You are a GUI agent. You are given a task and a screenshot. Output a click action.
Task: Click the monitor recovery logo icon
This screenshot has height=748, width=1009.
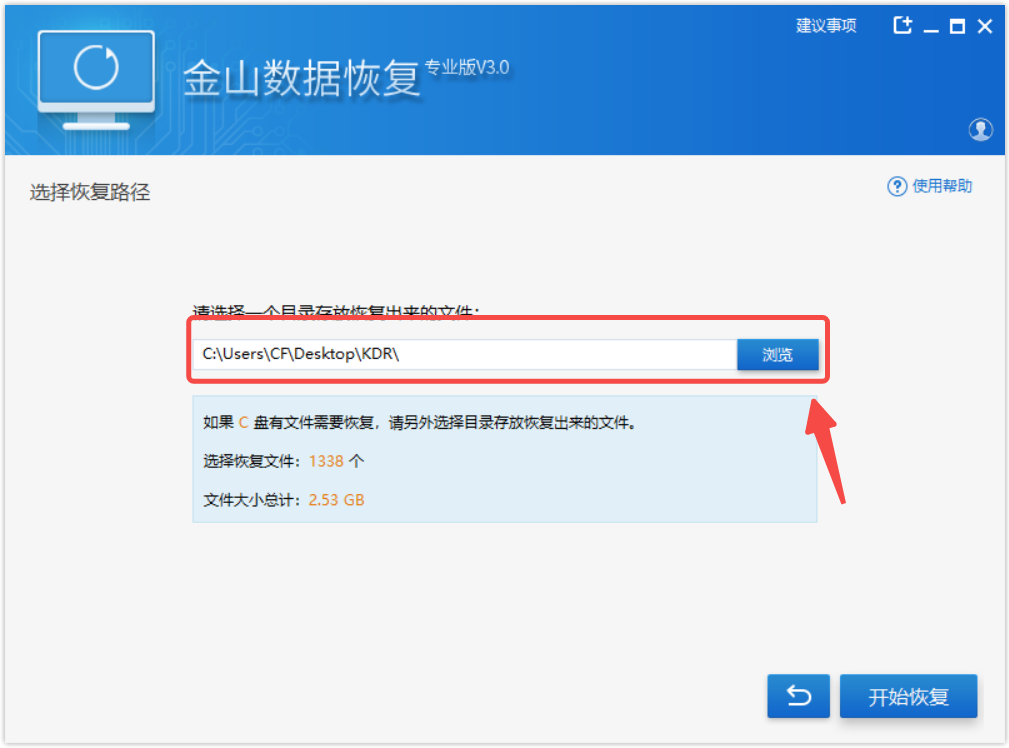coord(96,78)
